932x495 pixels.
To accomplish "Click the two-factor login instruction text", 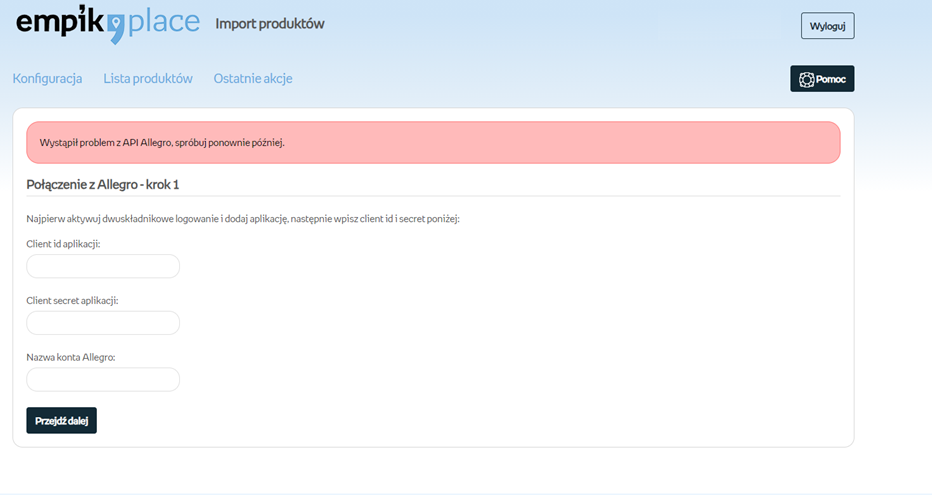I will pyautogui.click(x=243, y=219).
